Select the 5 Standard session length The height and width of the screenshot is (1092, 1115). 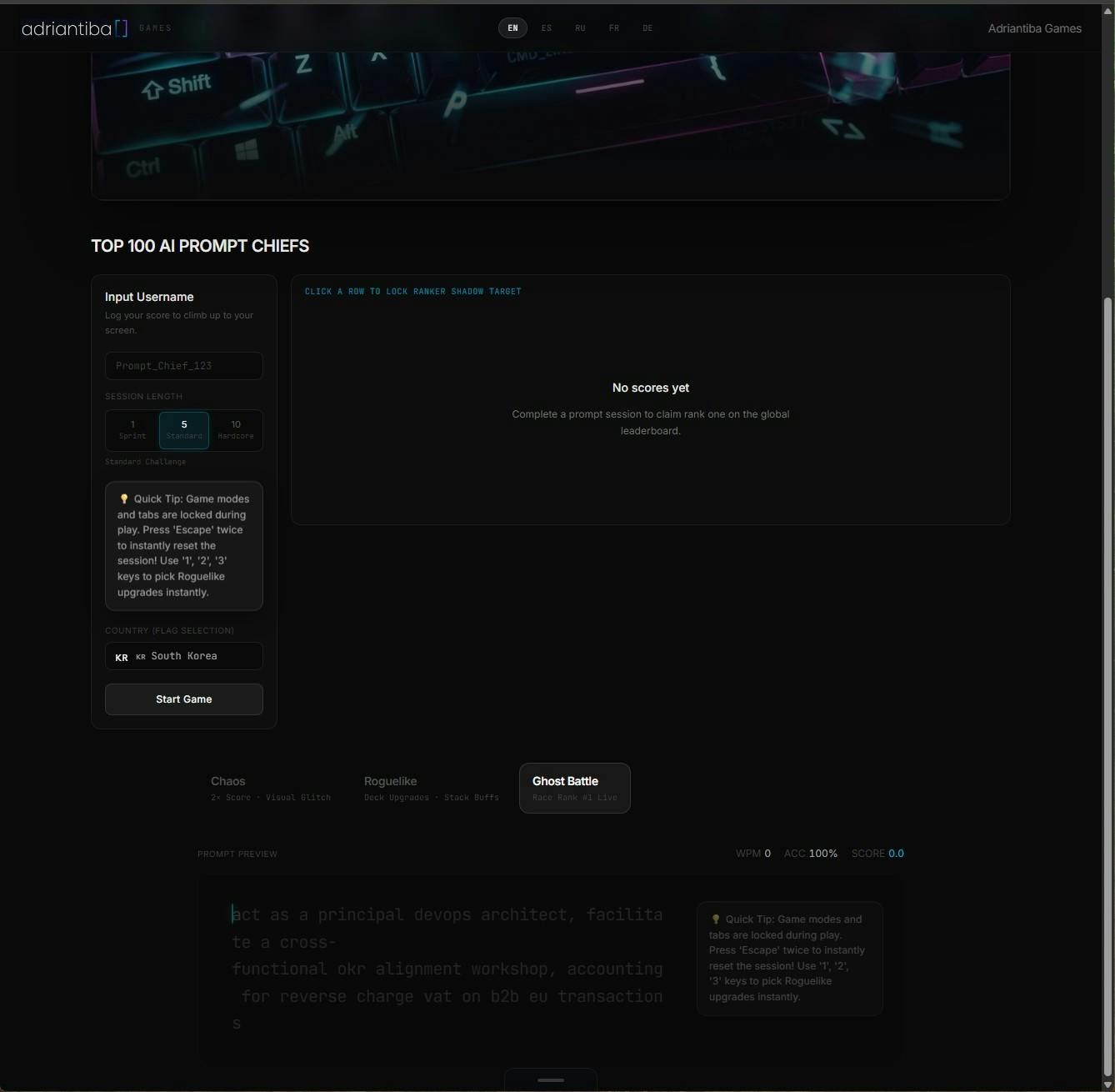184,430
